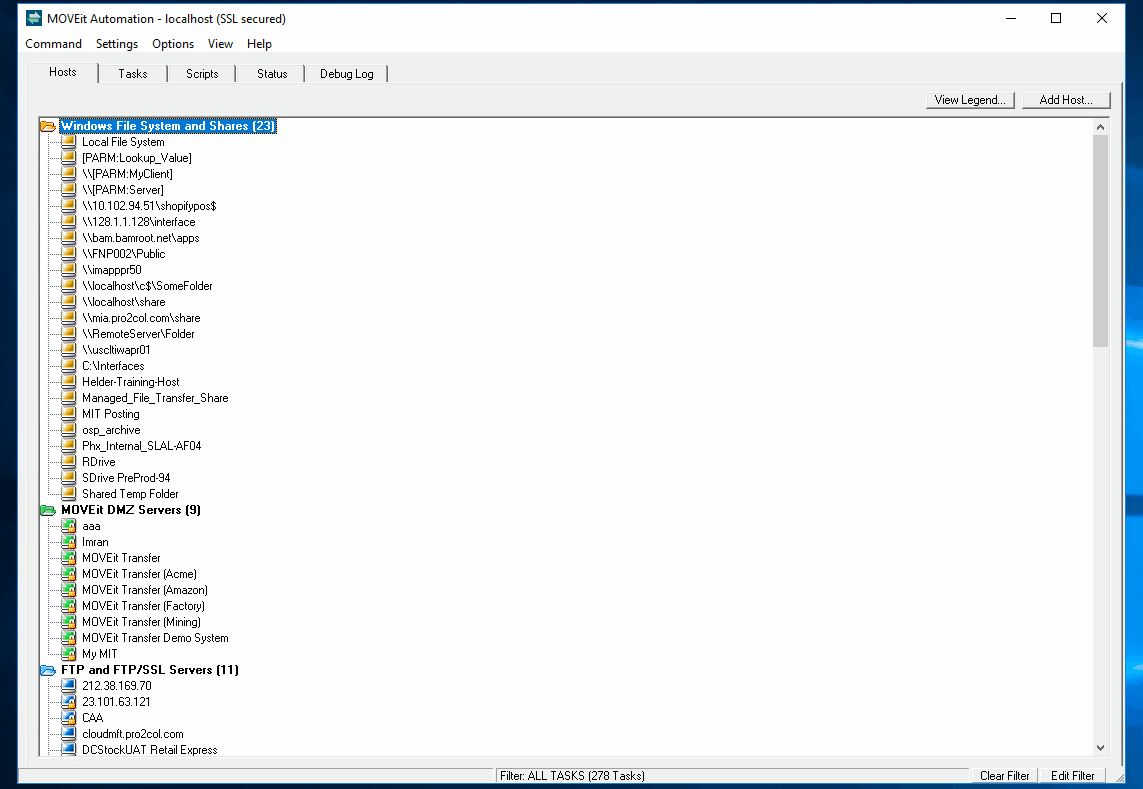Click the Helder-Training-Host icon
The height and width of the screenshot is (789, 1143).
click(x=69, y=382)
